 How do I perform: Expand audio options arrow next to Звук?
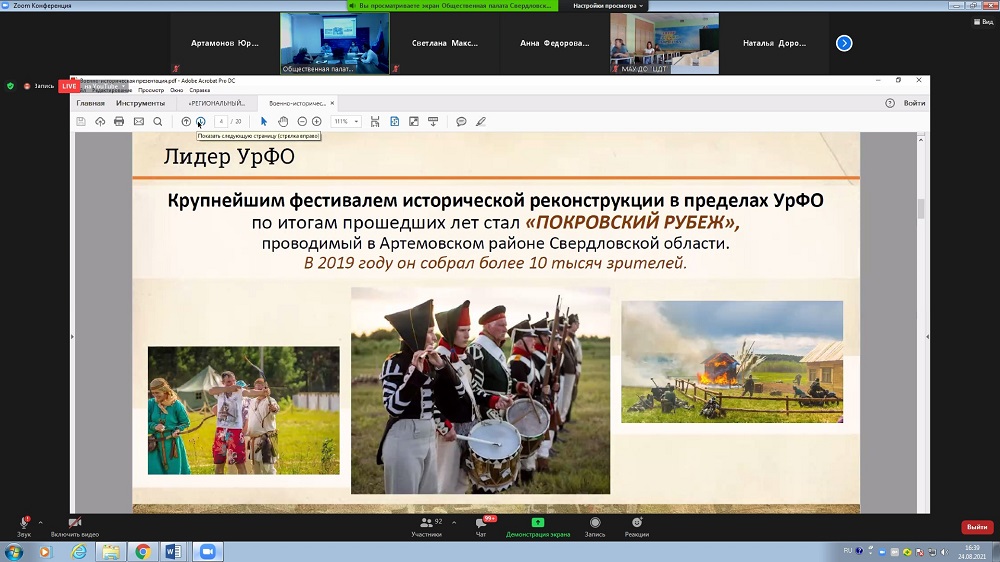coord(40,522)
